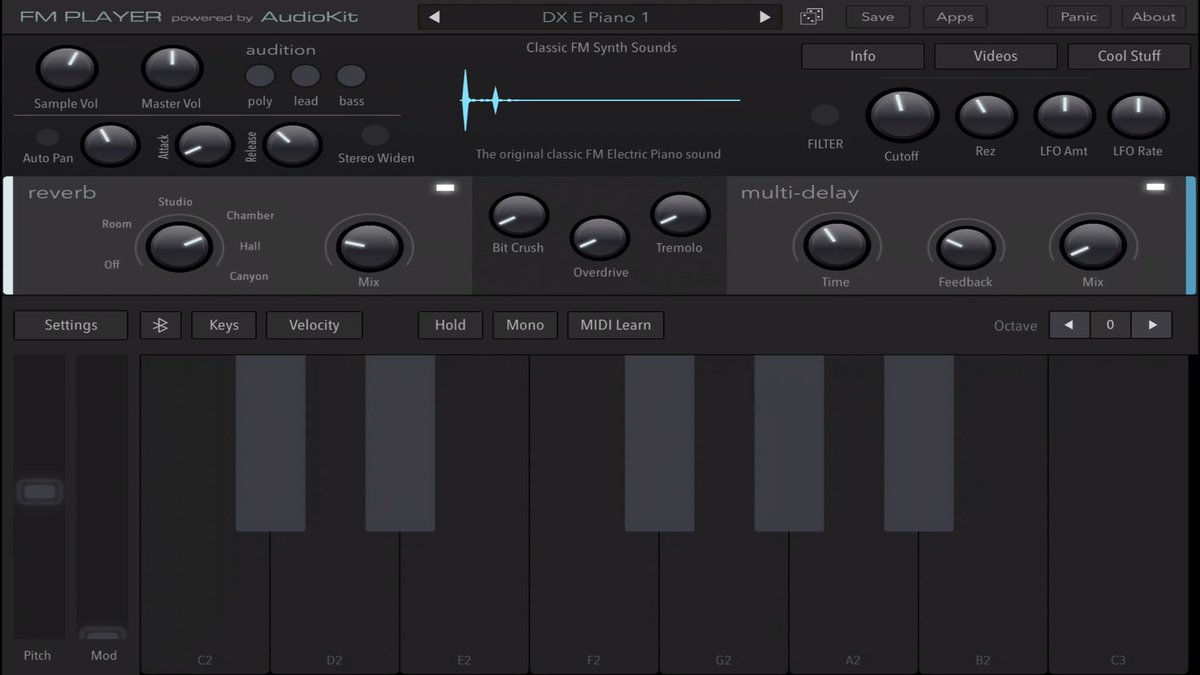Click the Bluetooth MIDI icon
This screenshot has height=675, width=1200.
[160, 325]
